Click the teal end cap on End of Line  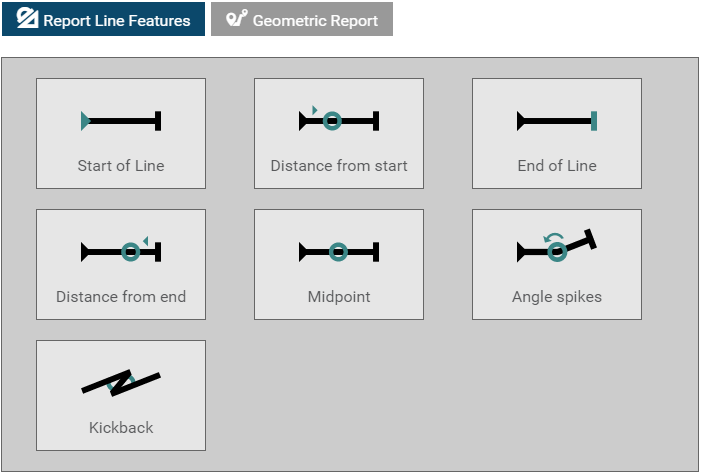pyautogui.click(x=594, y=121)
